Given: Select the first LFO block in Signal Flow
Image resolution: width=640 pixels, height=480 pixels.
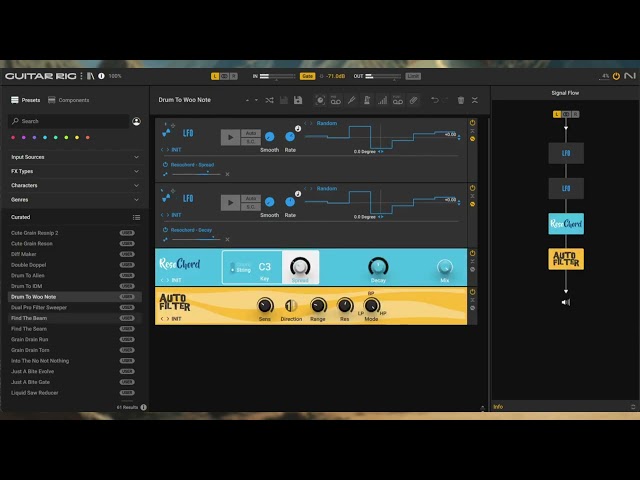Looking at the screenshot, I should [x=566, y=153].
